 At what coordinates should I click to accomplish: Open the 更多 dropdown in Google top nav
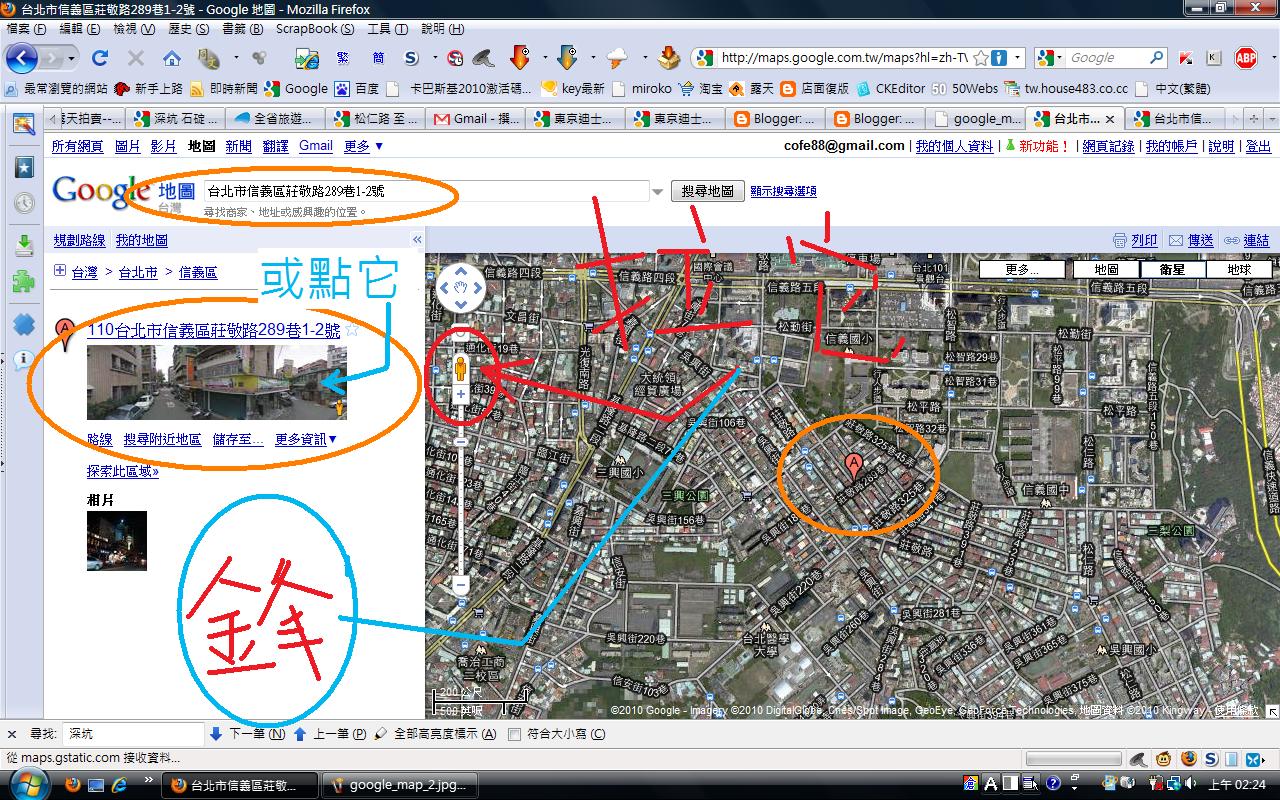(363, 146)
